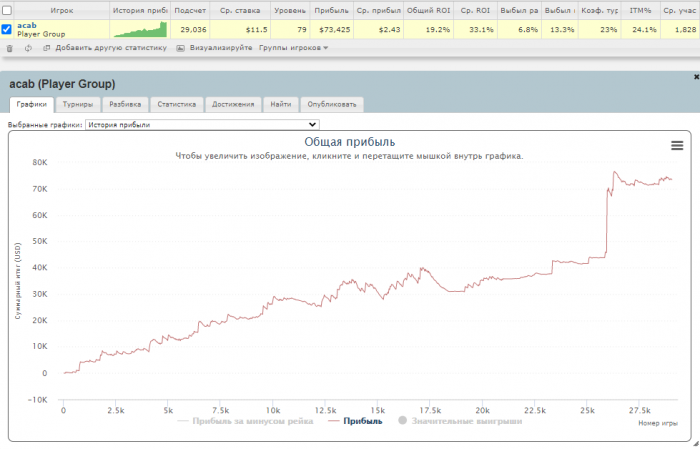Click the trash delete icon
The width and height of the screenshot is (700, 449).
pos(9,48)
